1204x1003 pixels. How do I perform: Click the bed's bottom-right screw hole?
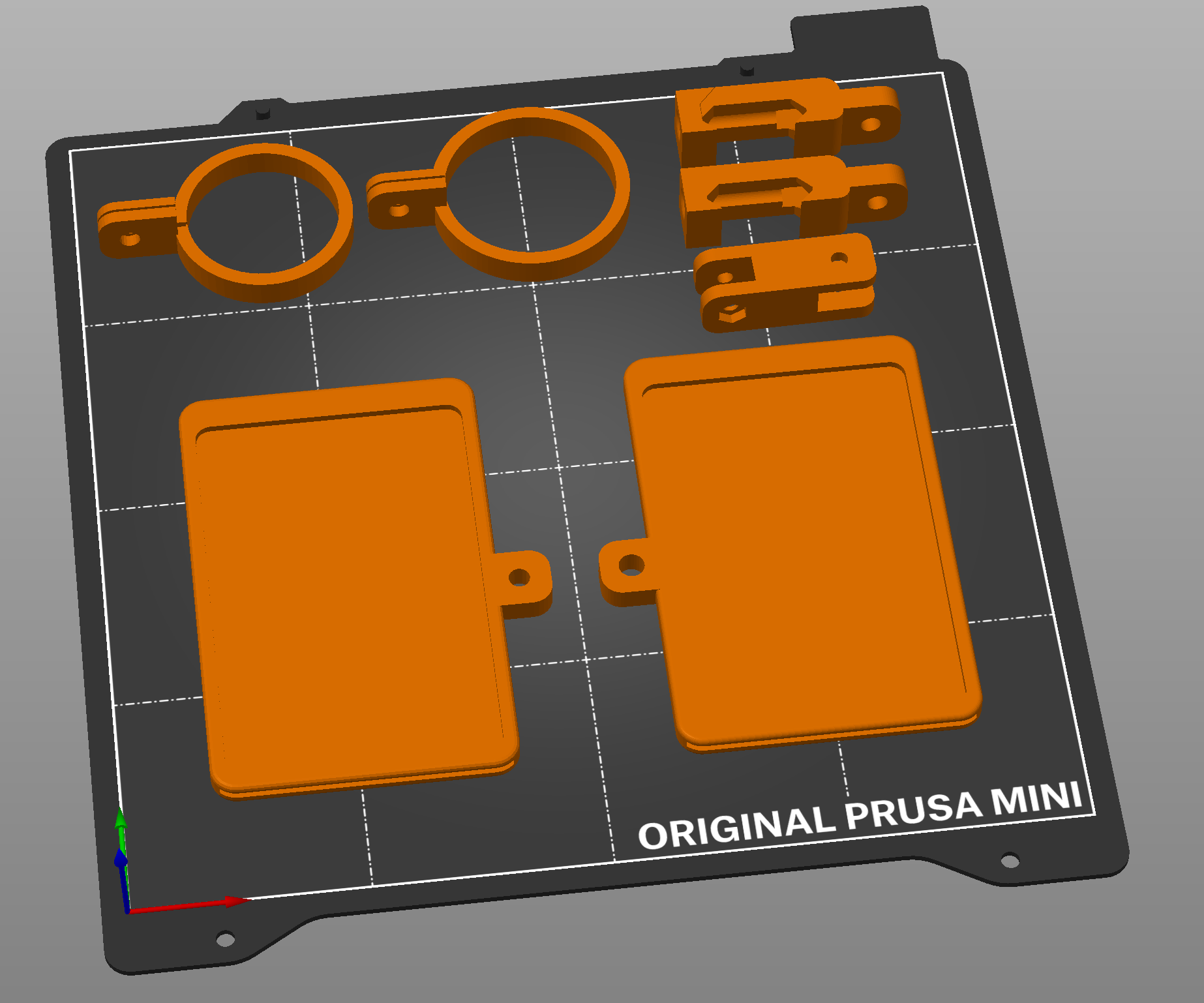pyautogui.click(x=1010, y=861)
